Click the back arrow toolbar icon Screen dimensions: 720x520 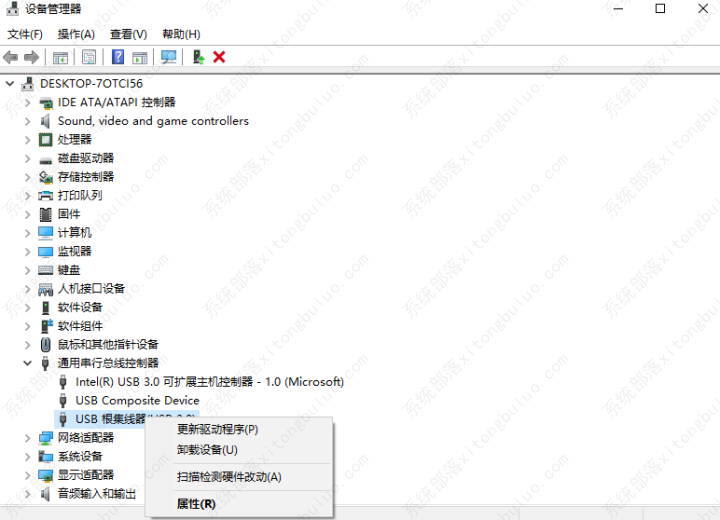11,57
